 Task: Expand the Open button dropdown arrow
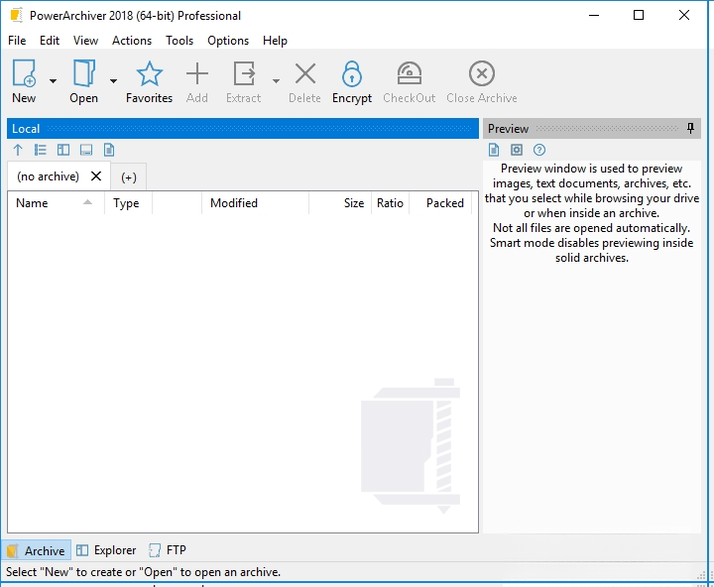113,81
